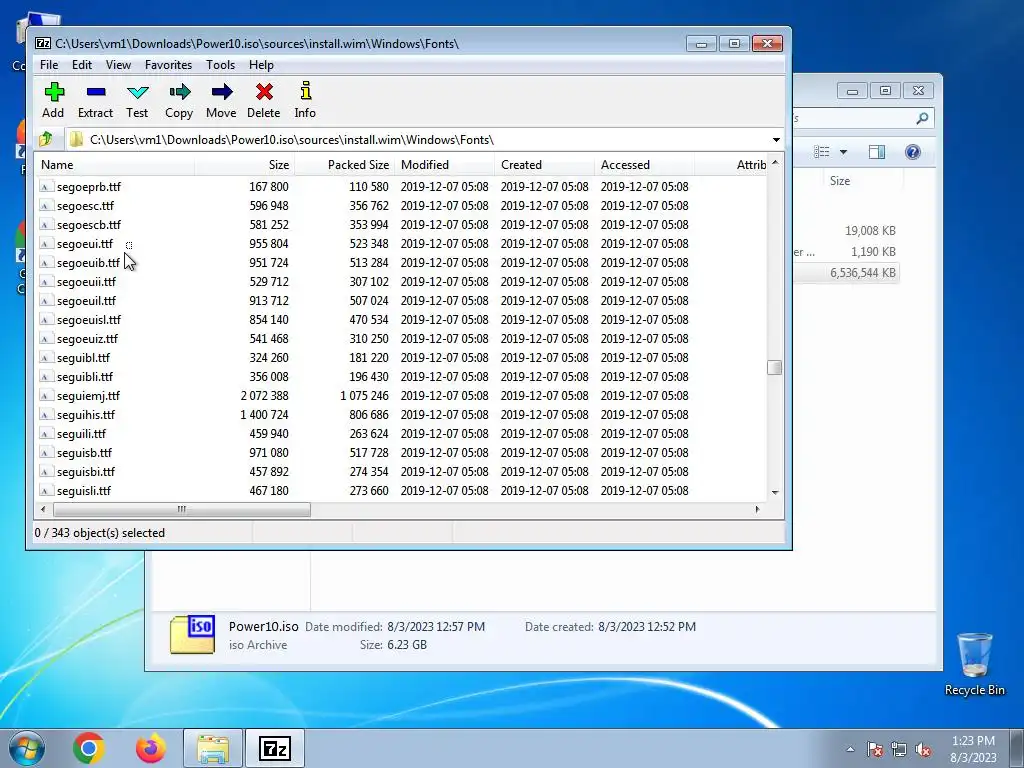Click the segoeui.ttf file icon
The image size is (1024, 768).
(x=46, y=244)
